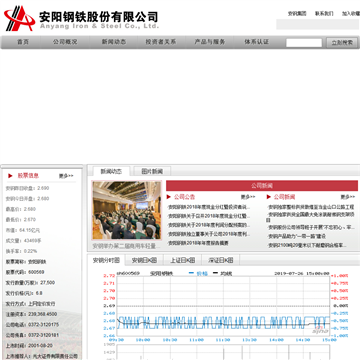Click 更多>> beside 公司新闻 column

point(348,197)
